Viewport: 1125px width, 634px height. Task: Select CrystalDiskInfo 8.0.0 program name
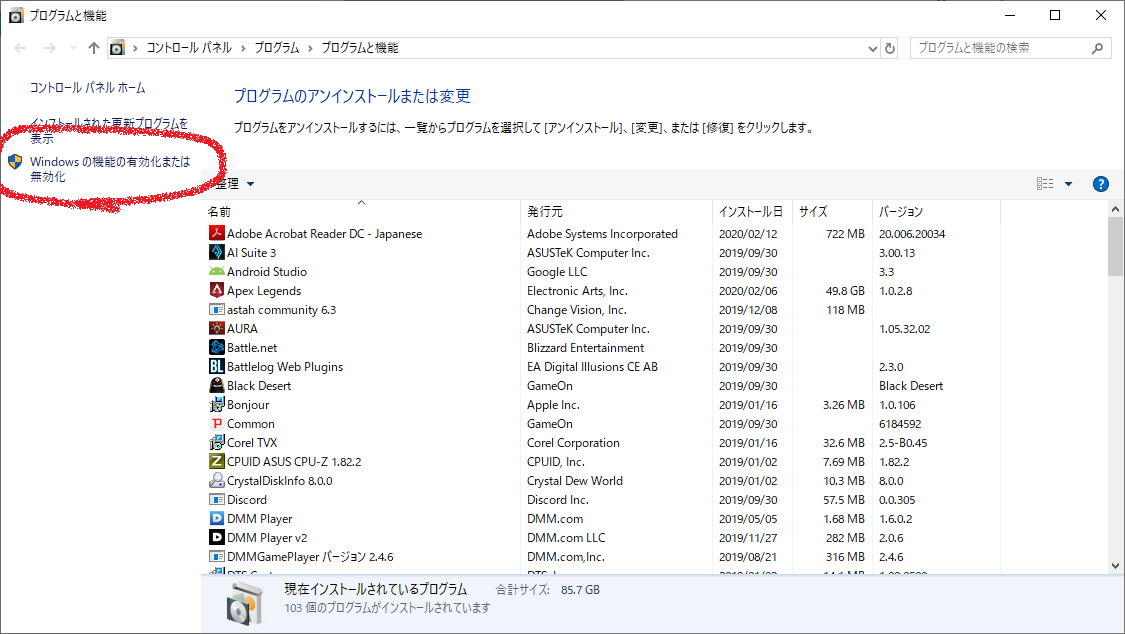point(280,481)
